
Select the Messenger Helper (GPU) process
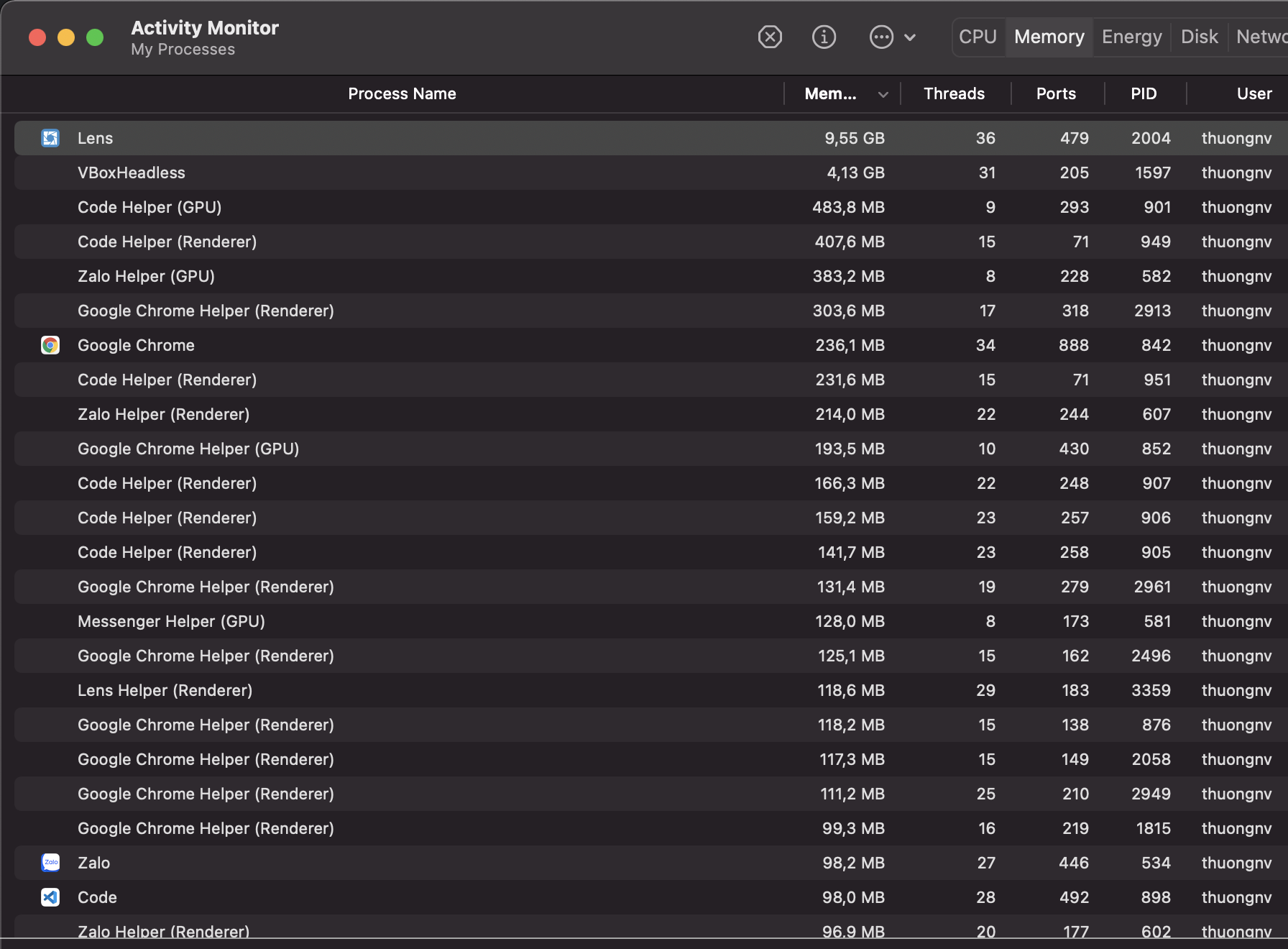pos(650,621)
